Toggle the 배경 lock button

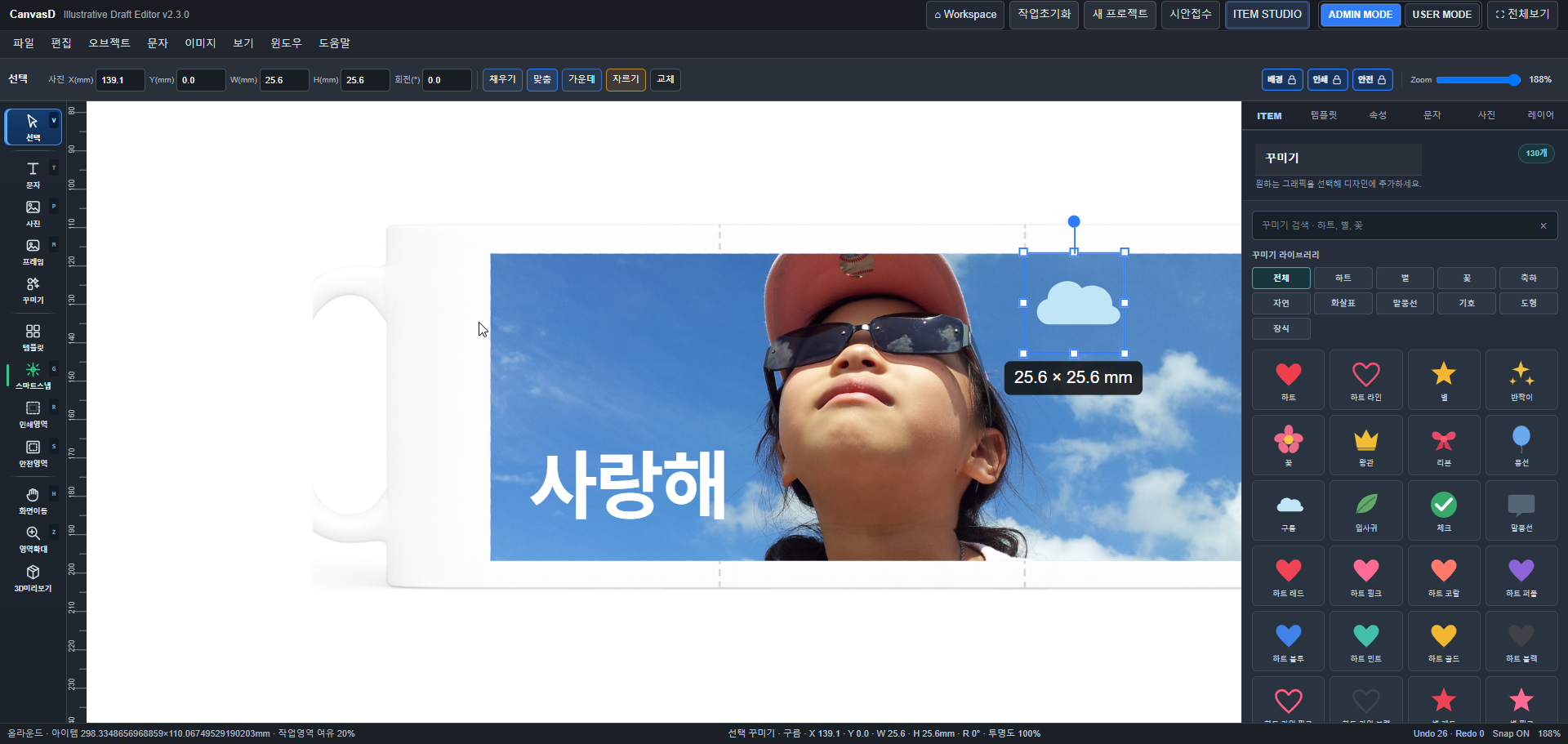pos(1281,79)
